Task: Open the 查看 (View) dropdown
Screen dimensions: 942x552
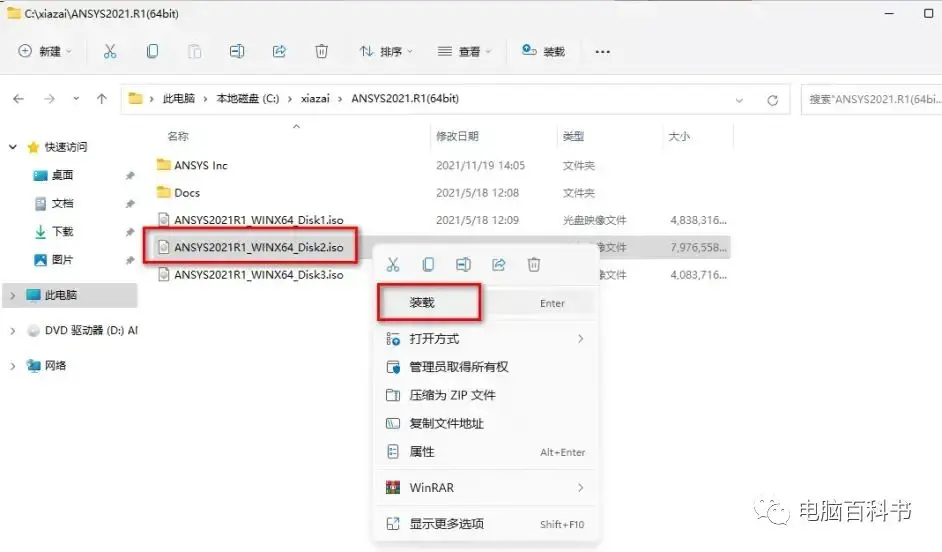Action: [x=464, y=52]
